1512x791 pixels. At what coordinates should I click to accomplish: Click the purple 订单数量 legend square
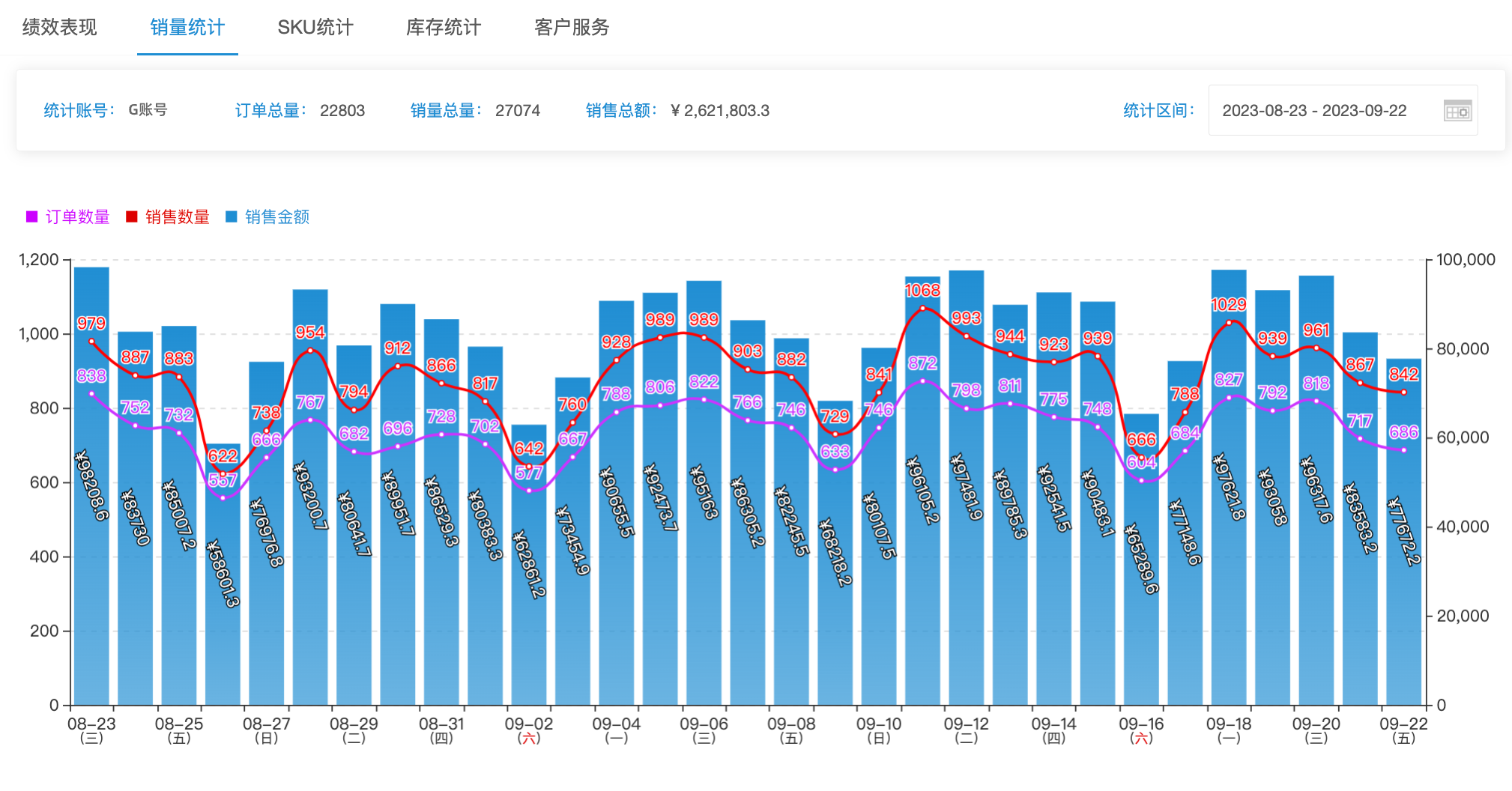(31, 217)
